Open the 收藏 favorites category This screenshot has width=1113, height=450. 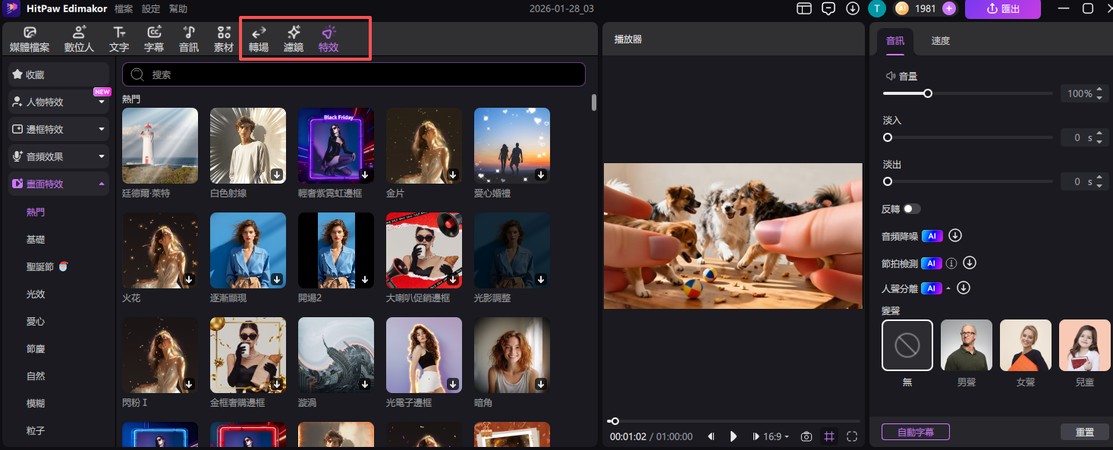coord(58,75)
